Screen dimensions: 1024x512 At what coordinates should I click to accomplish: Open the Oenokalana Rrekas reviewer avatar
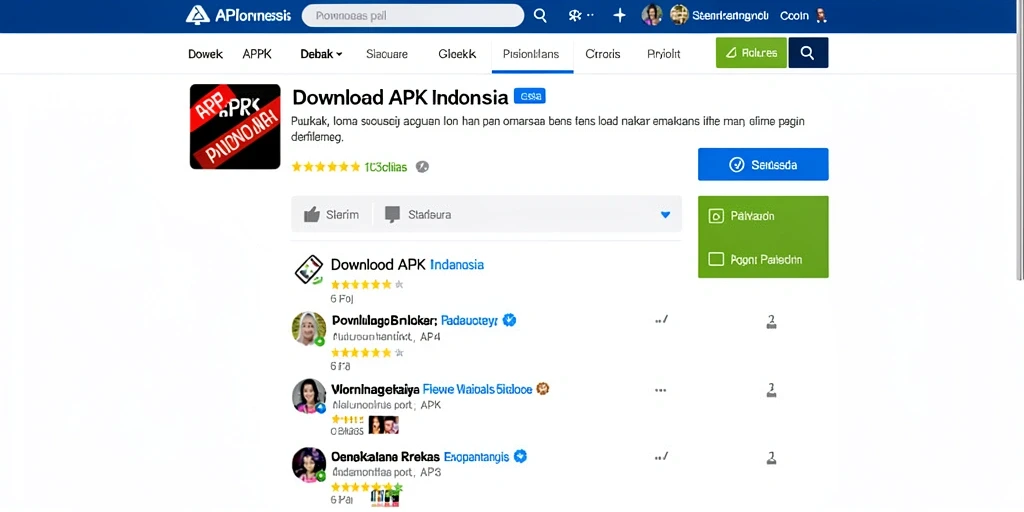tap(308, 464)
